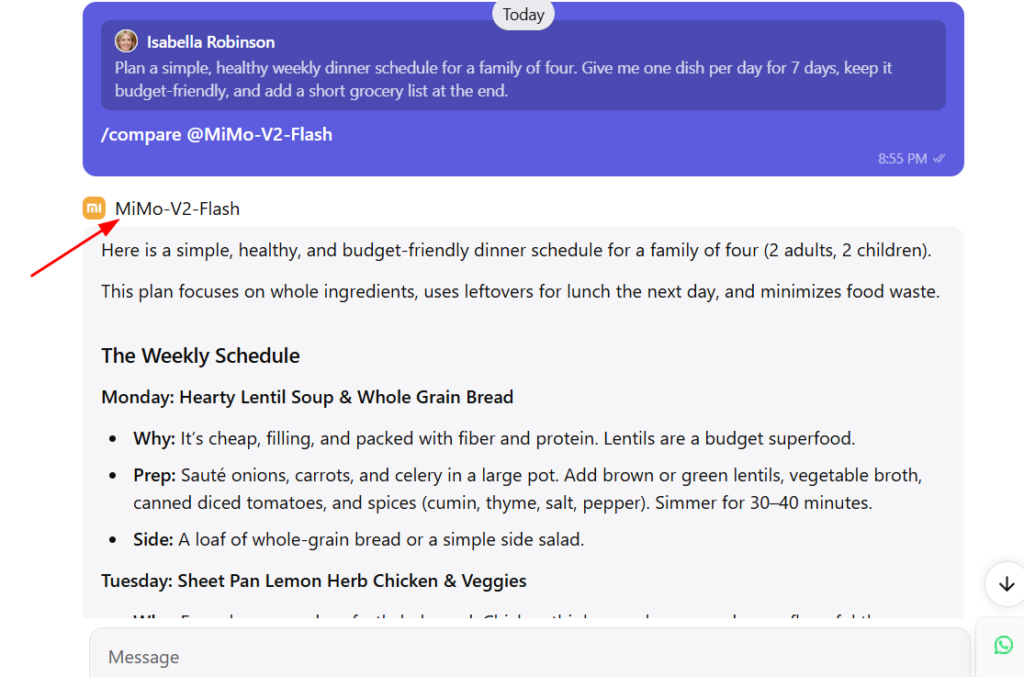Click the Why bullet about lentils
The image size is (1024, 677).
pyautogui.click(x=494, y=438)
